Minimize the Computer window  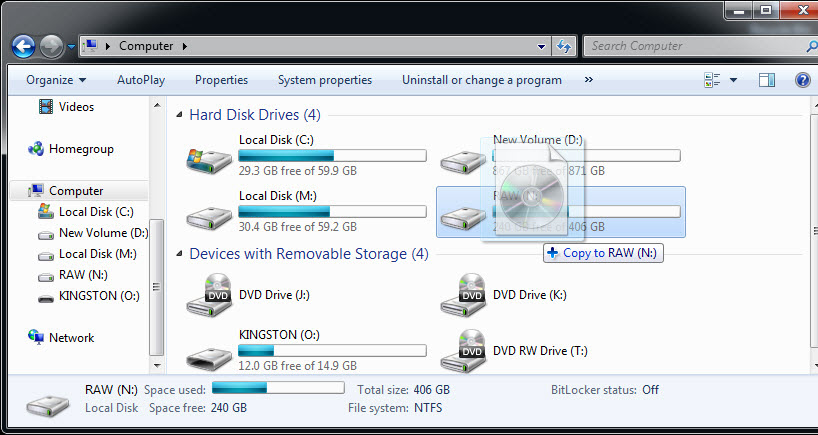(740, 9)
